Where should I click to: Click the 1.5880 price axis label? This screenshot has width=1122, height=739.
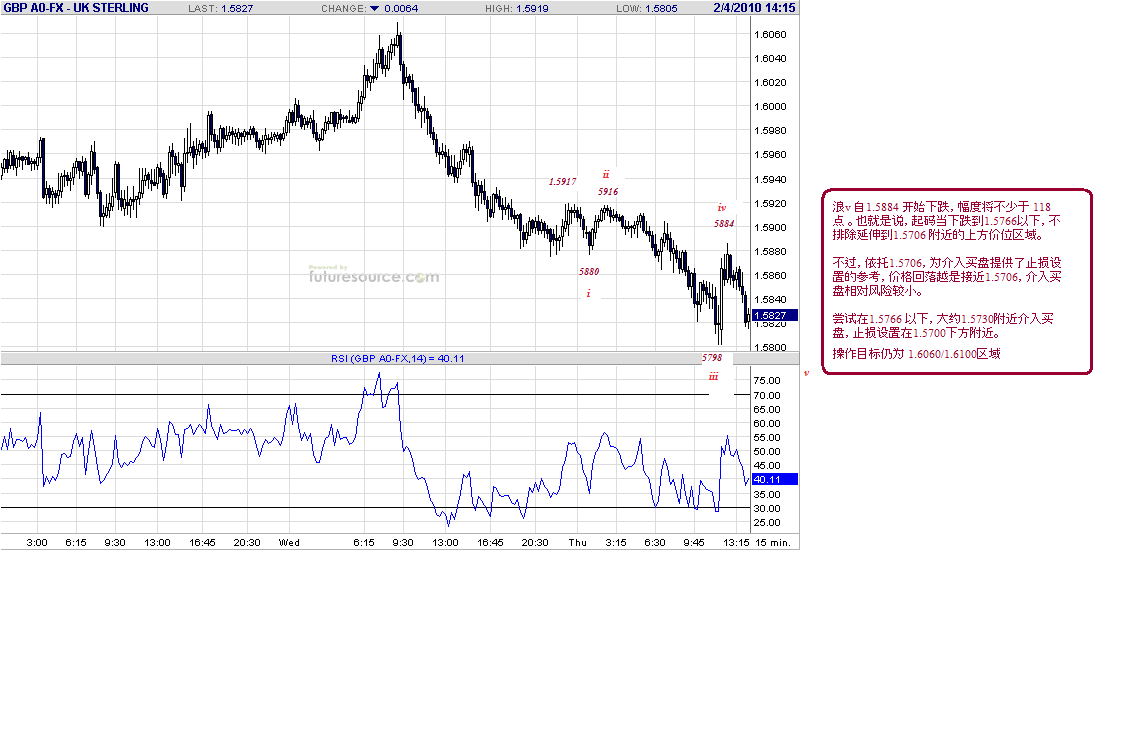coord(770,252)
